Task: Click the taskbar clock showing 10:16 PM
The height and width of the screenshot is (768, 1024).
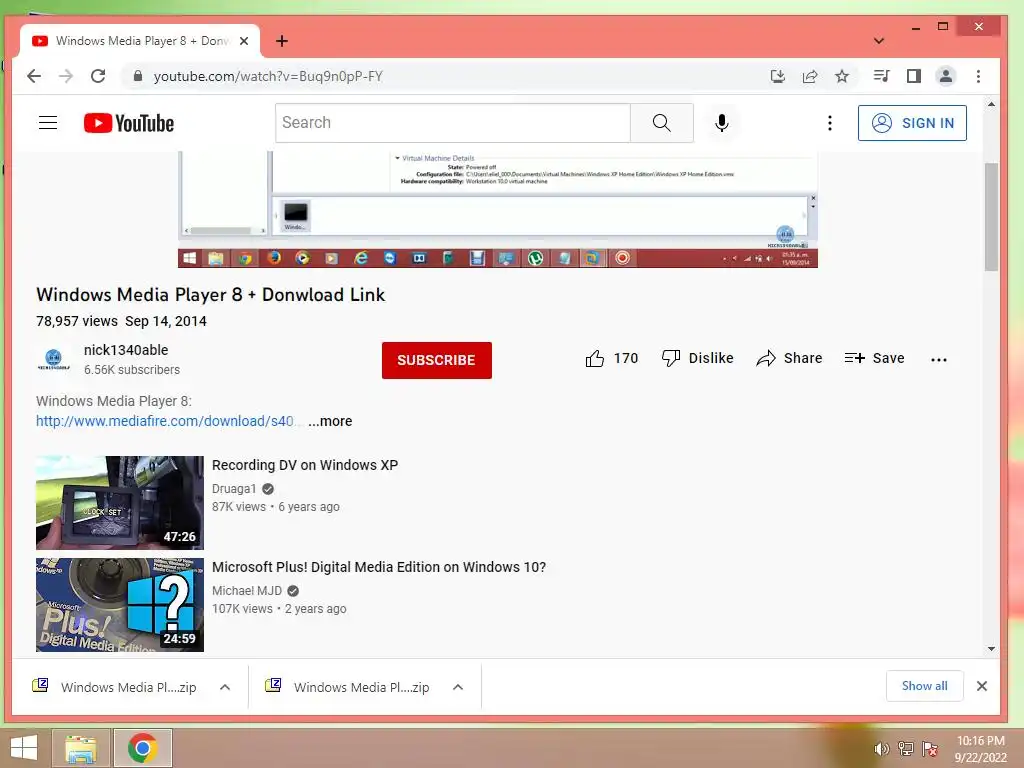Action: click(980, 749)
